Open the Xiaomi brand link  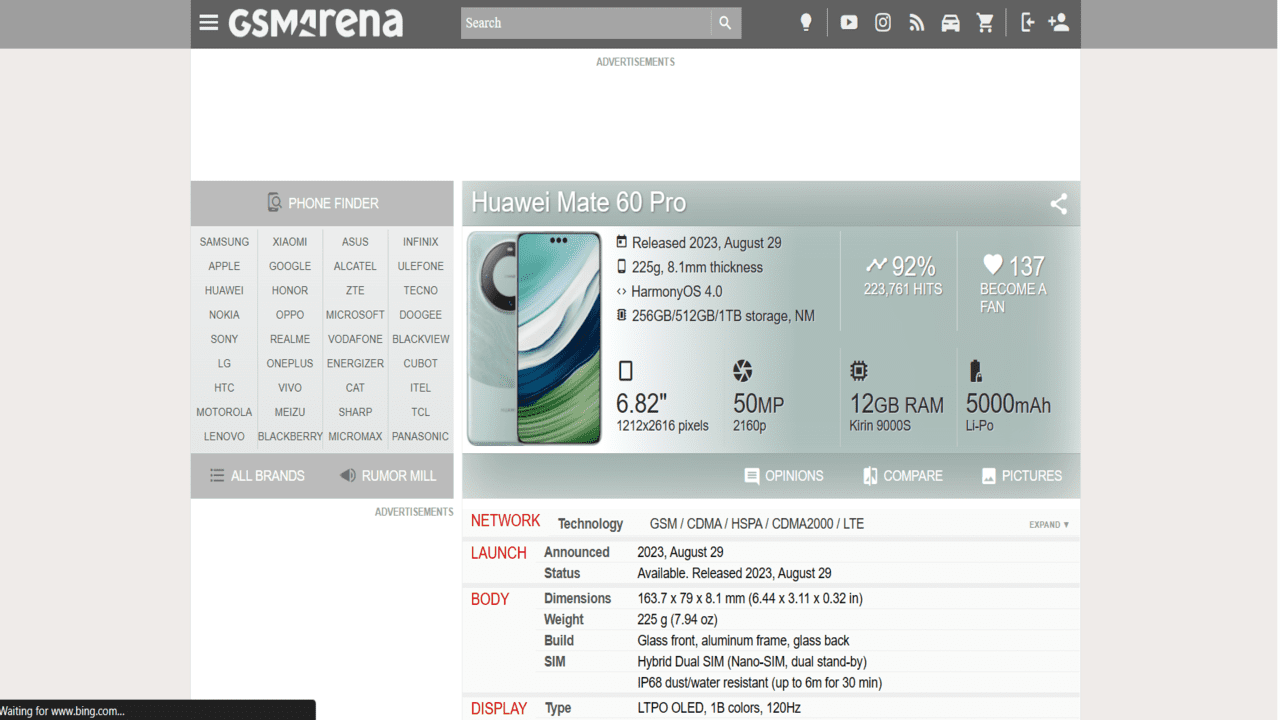(290, 242)
